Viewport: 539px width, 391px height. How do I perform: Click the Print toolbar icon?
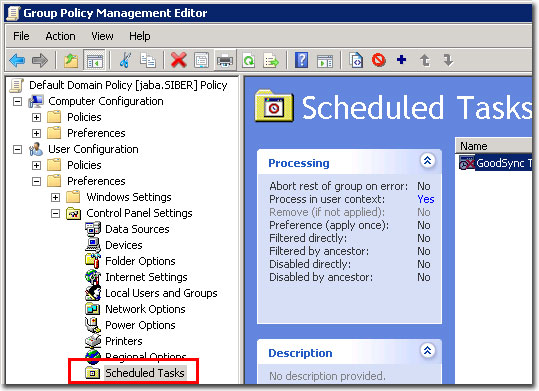pyautogui.click(x=225, y=61)
